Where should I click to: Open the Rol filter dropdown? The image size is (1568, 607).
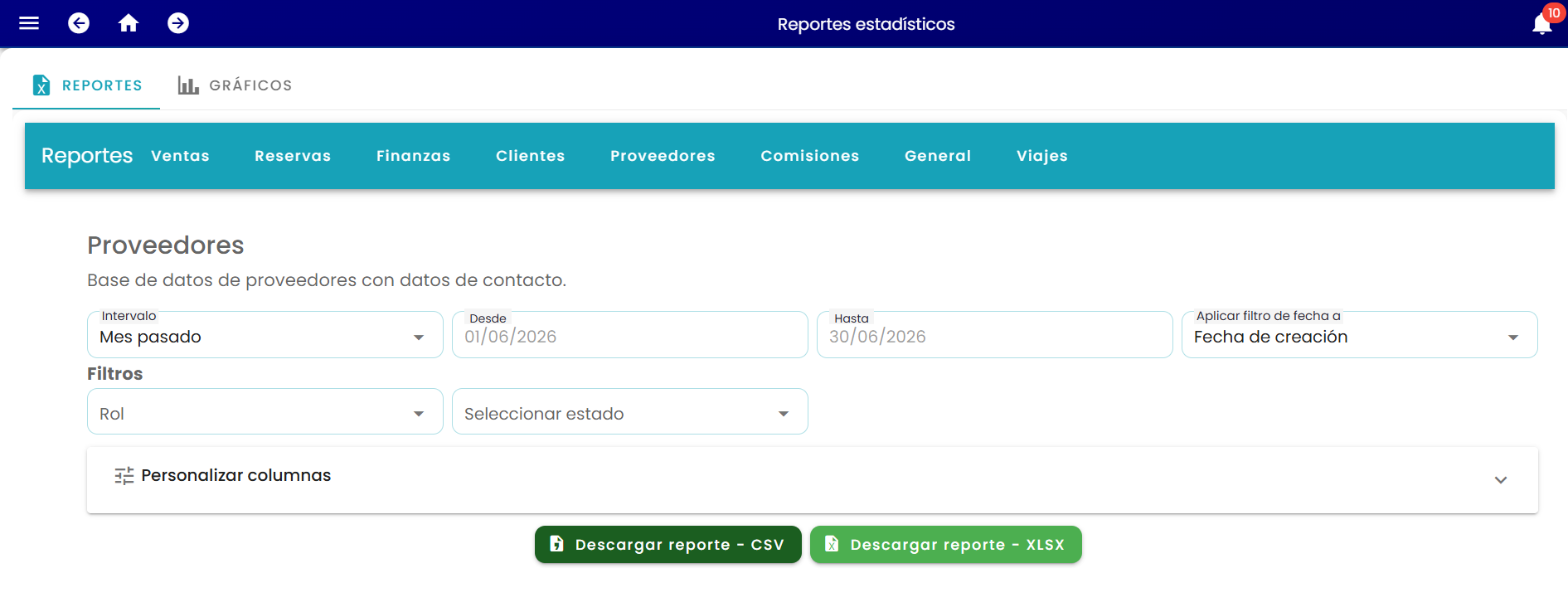265,412
